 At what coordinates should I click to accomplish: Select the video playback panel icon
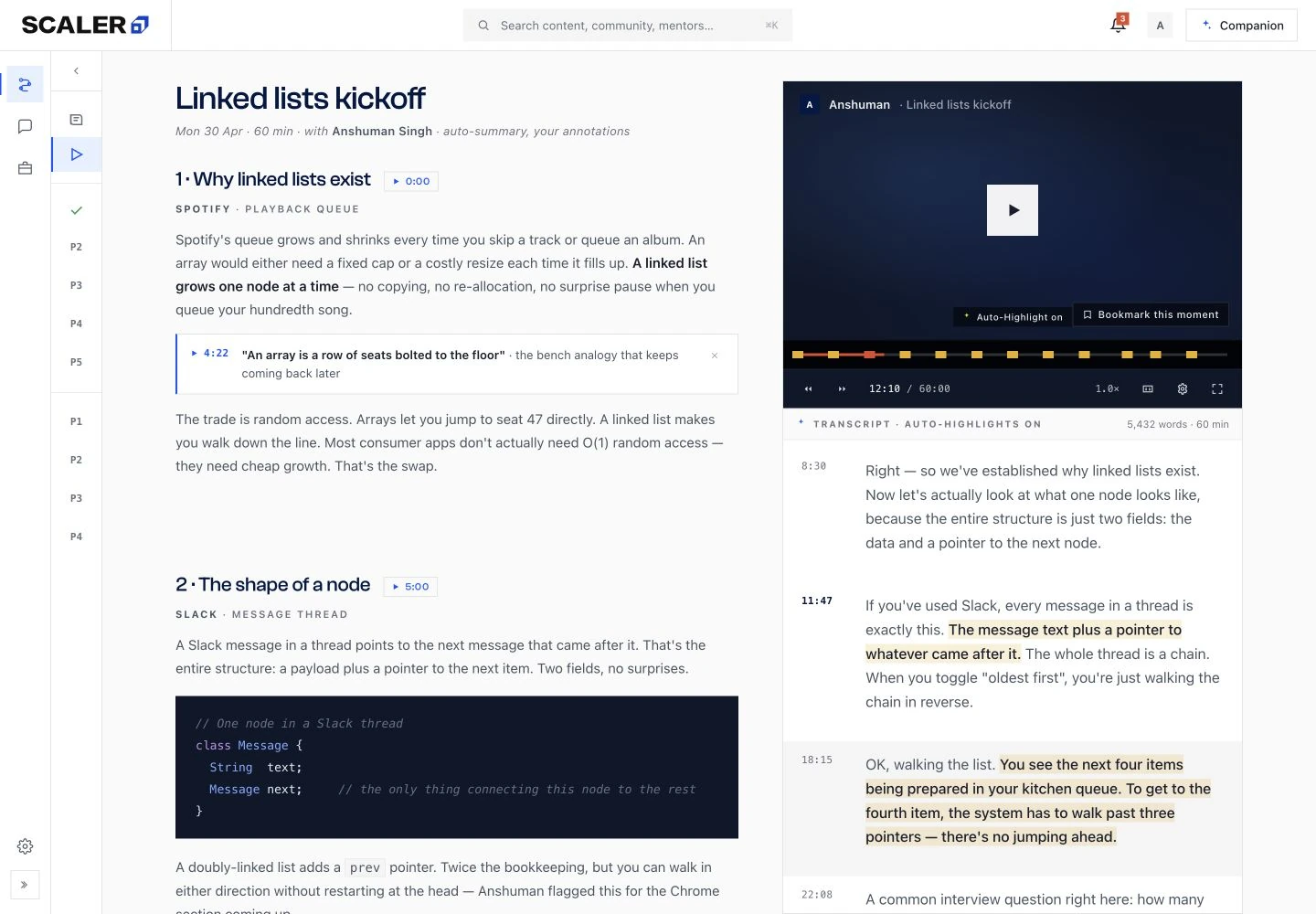(77, 154)
